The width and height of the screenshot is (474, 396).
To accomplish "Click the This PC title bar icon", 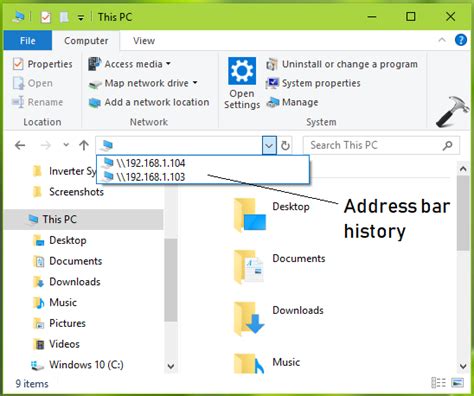I will [18, 17].
